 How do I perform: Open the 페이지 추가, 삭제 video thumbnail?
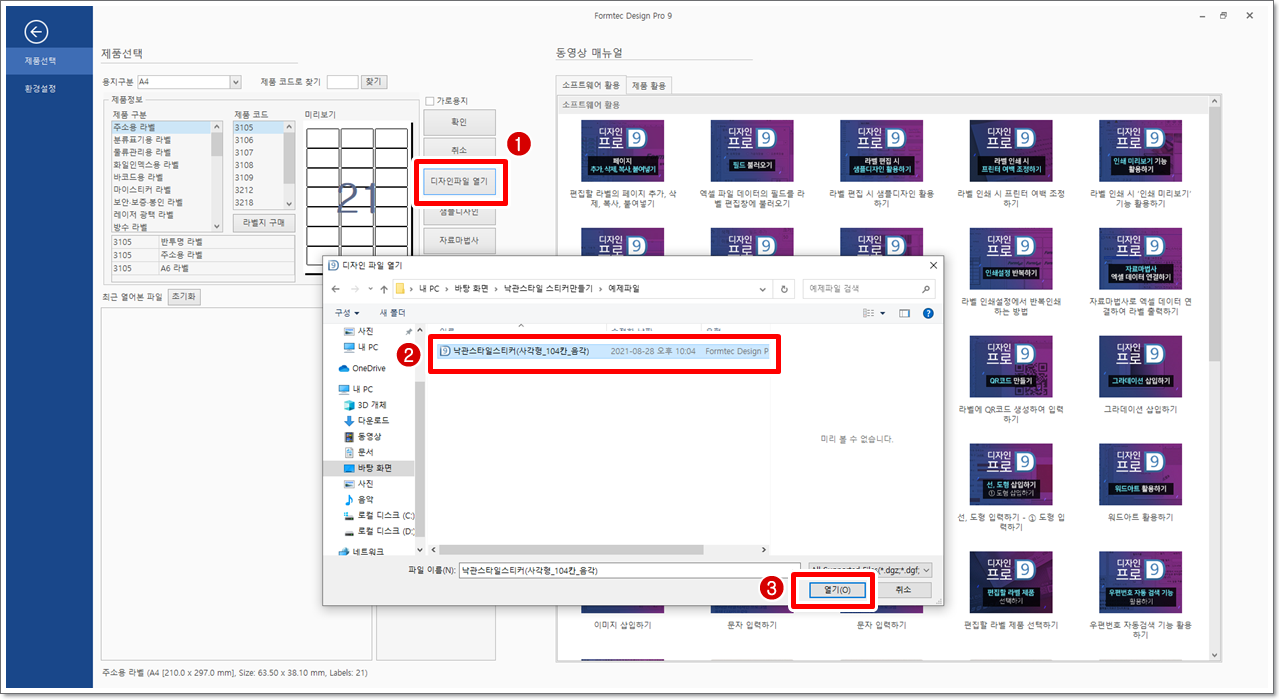click(623, 150)
